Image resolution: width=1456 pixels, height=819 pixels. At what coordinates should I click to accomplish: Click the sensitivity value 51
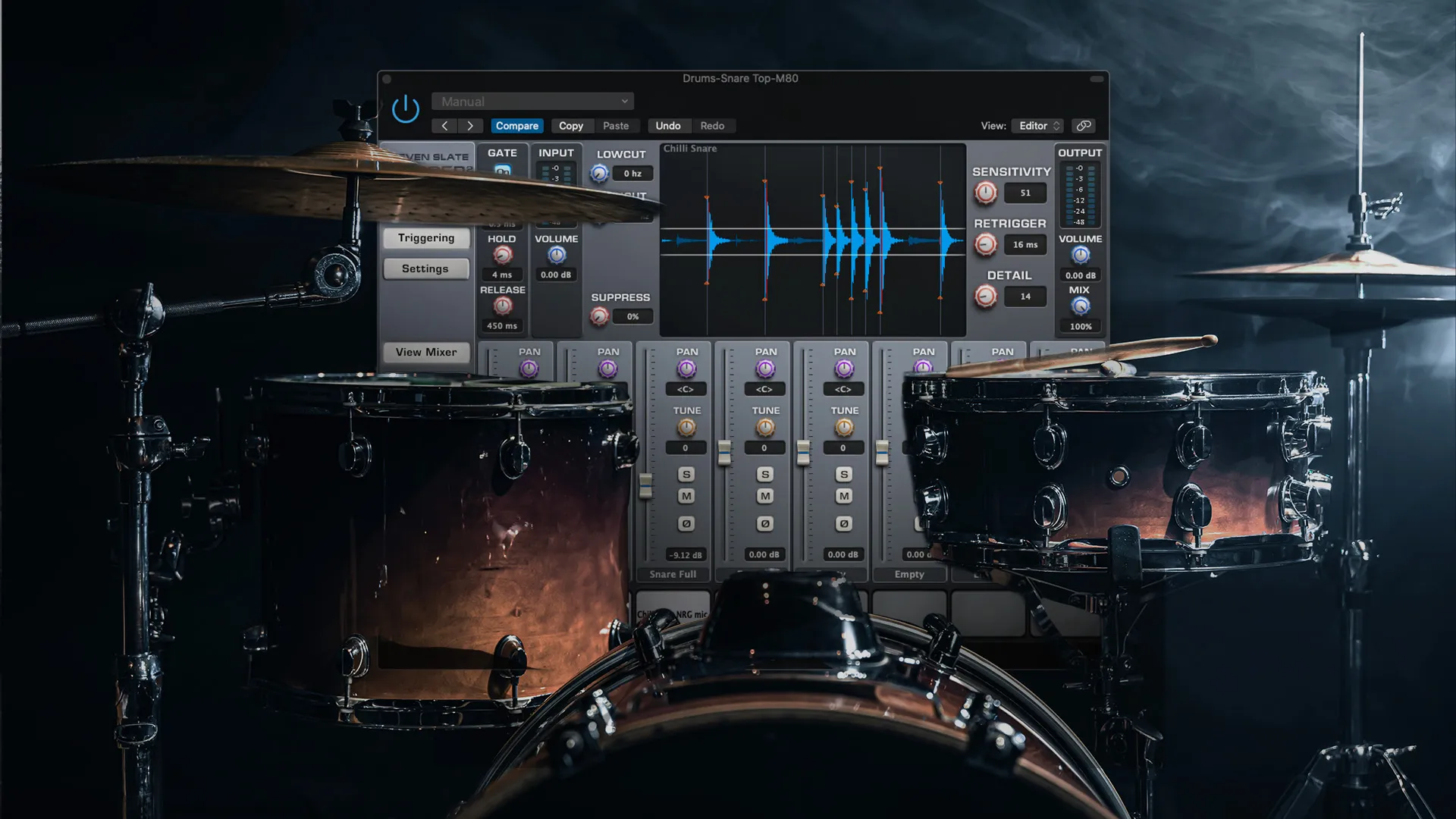(x=1025, y=193)
